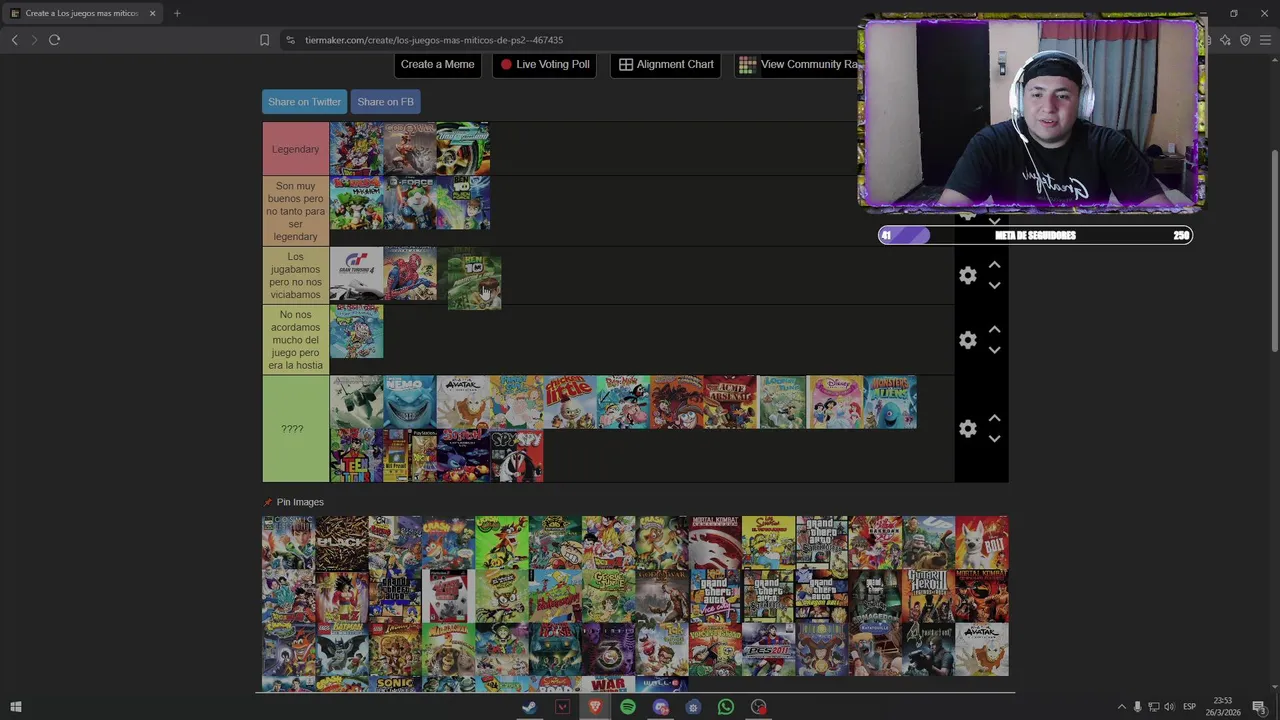Go back with browser back arrow
Viewport: 1280px width, 720px height.
[x=14, y=40]
